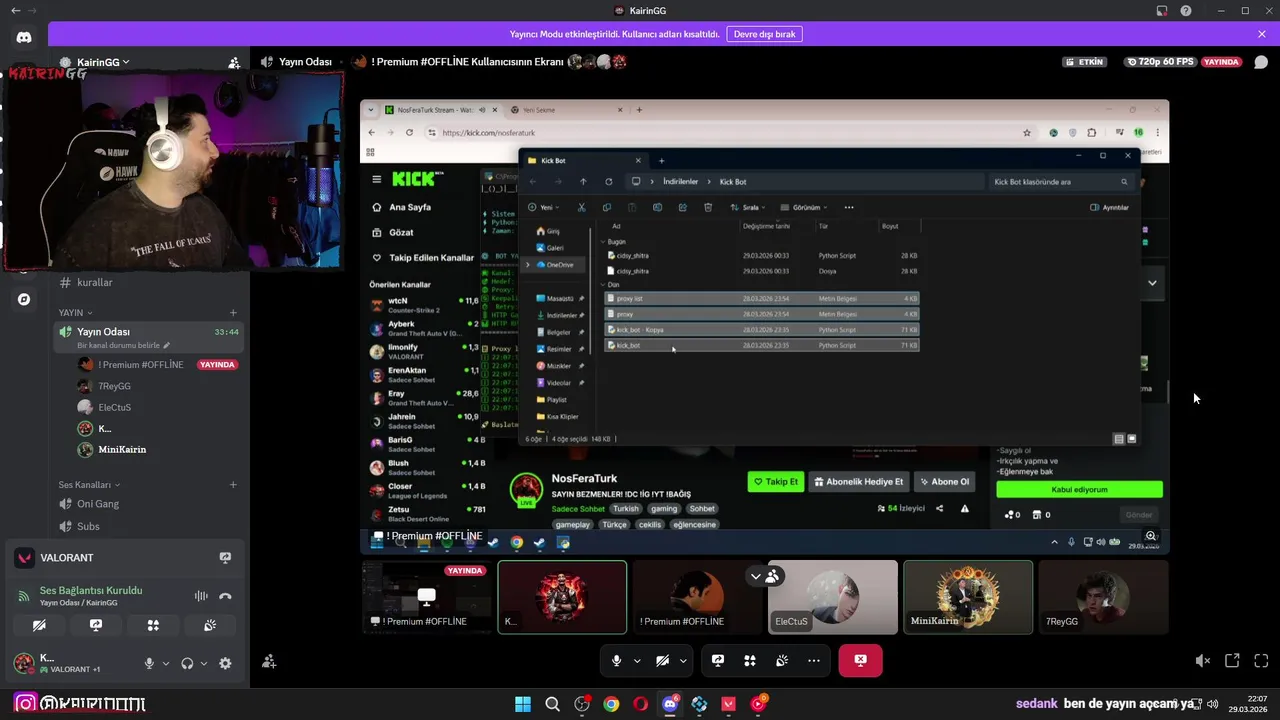Open activities launcher in the voice panel
The image size is (1280, 720).
[153, 625]
